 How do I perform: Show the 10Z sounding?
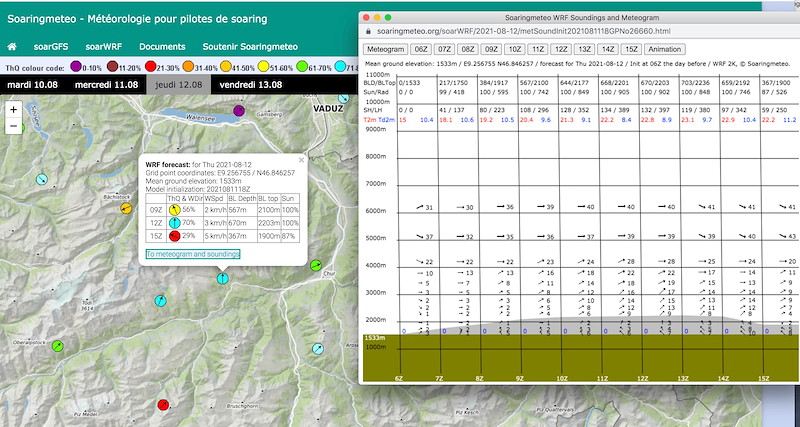pyautogui.click(x=514, y=49)
